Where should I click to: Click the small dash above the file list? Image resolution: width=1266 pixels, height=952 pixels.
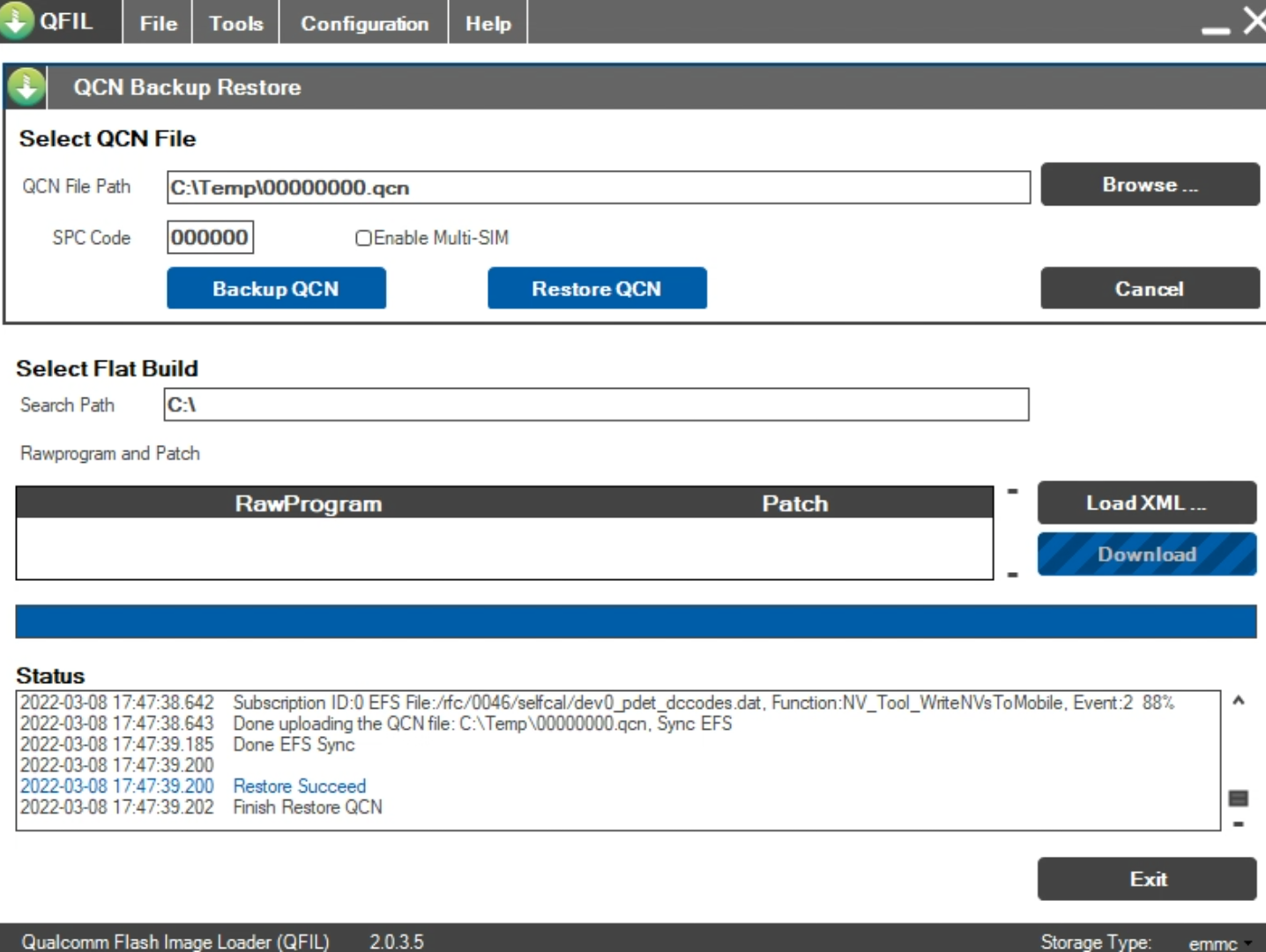(1013, 491)
